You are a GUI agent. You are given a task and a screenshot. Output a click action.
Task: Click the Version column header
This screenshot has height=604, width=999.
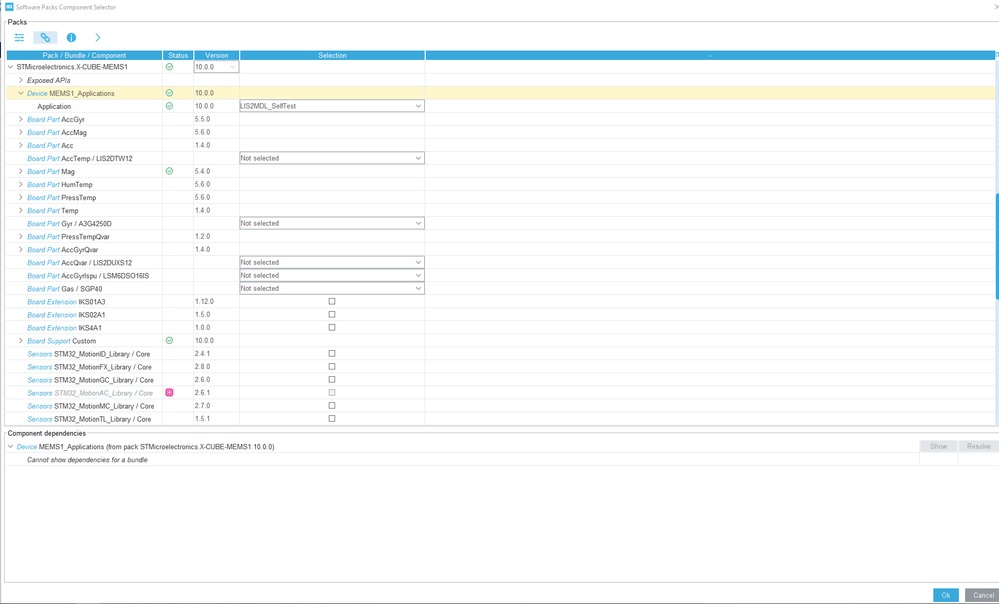pyautogui.click(x=217, y=55)
